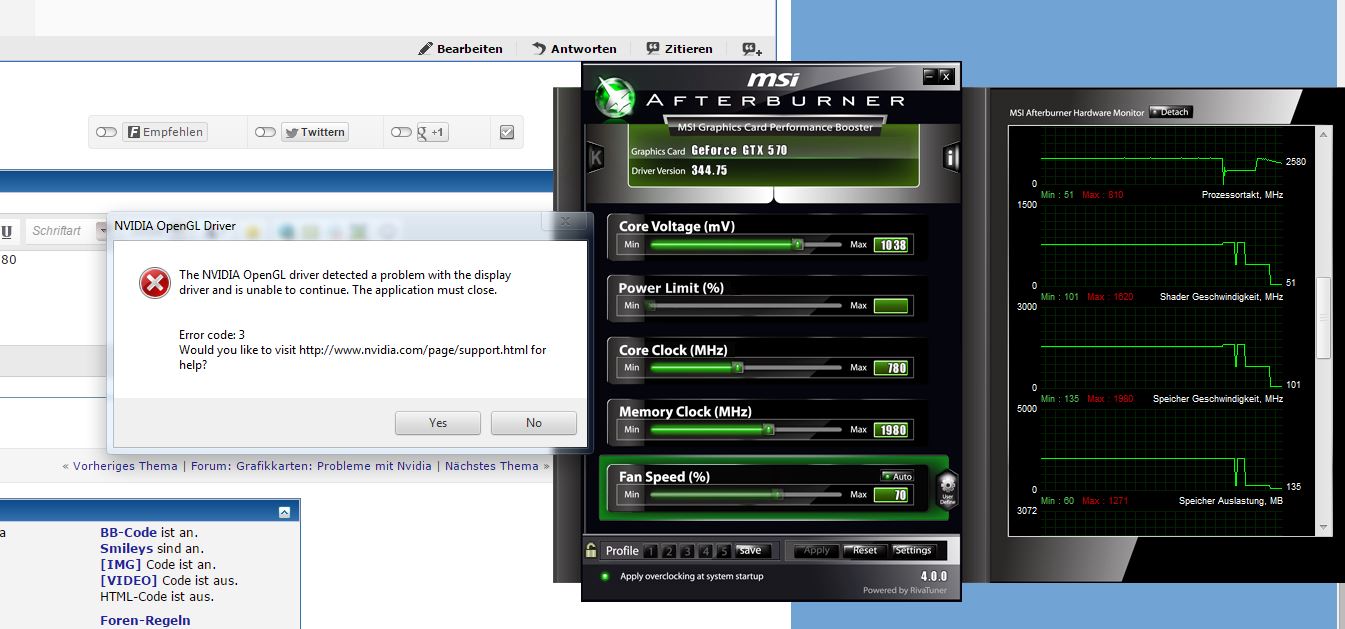
Task: Tick the social sharing settings checkbox
Action: click(507, 132)
